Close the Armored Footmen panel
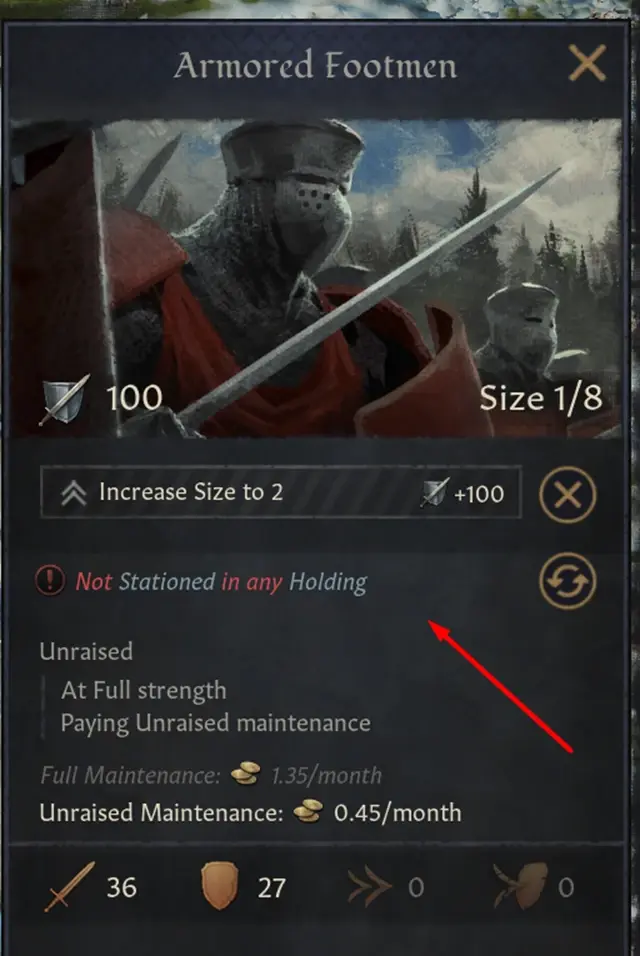 [587, 63]
